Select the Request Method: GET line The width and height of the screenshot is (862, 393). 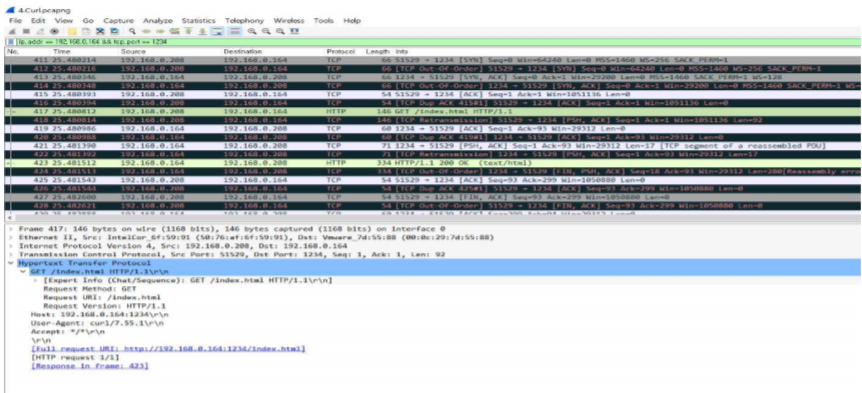point(91,289)
